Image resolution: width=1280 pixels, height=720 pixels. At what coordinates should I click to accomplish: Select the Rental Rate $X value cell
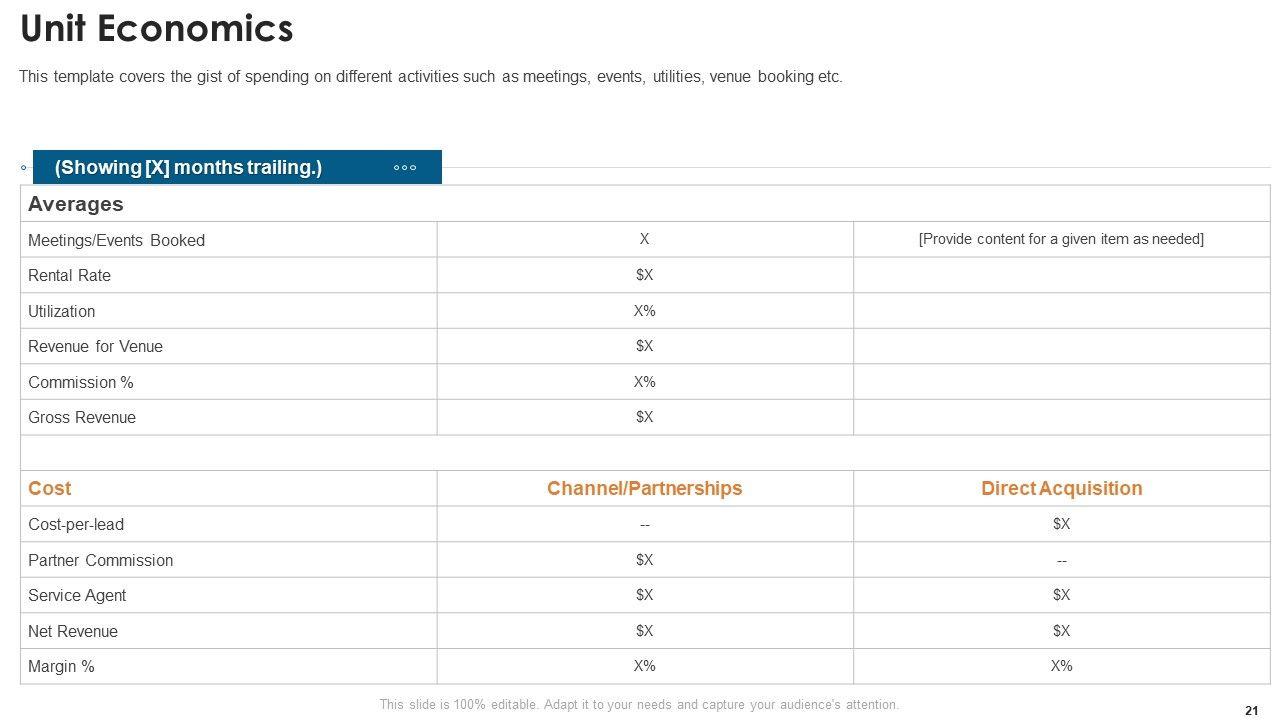tap(645, 275)
